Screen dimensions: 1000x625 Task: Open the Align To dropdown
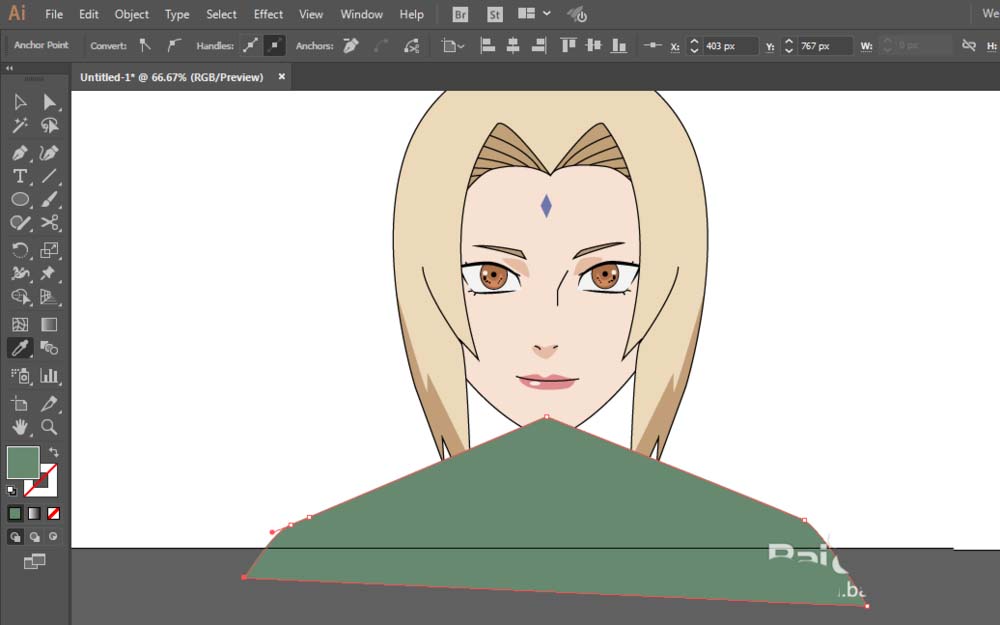453,45
